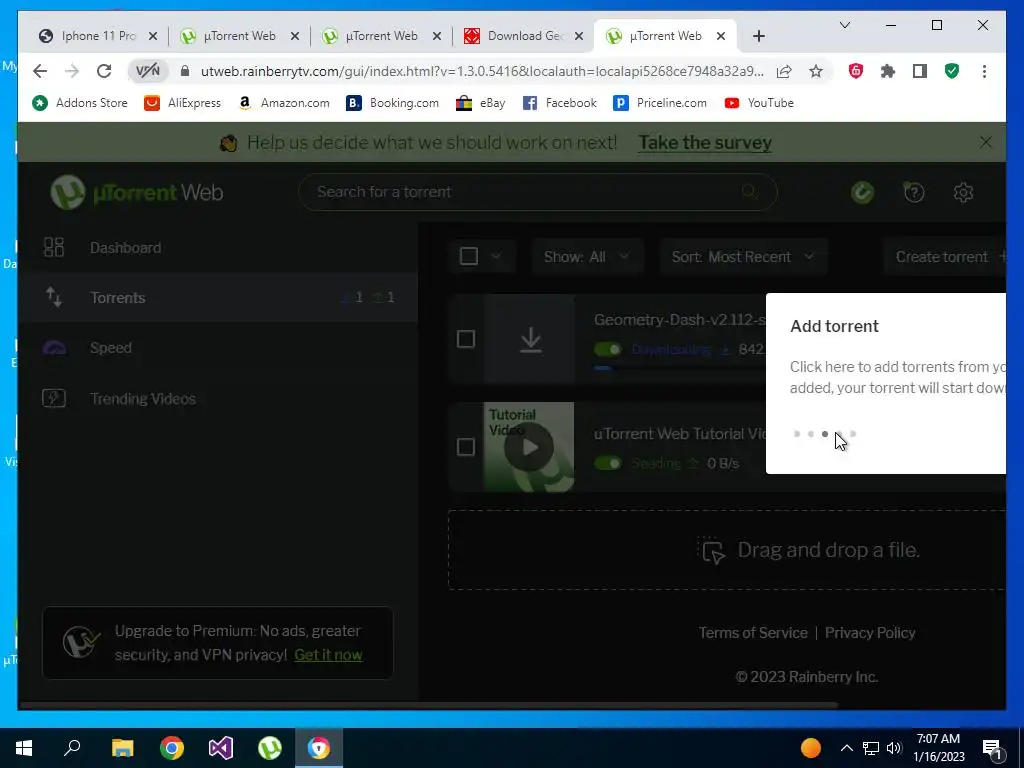Viewport: 1024px width, 768px height.
Task: Toggle the browser side panel icon
Action: (x=920, y=71)
